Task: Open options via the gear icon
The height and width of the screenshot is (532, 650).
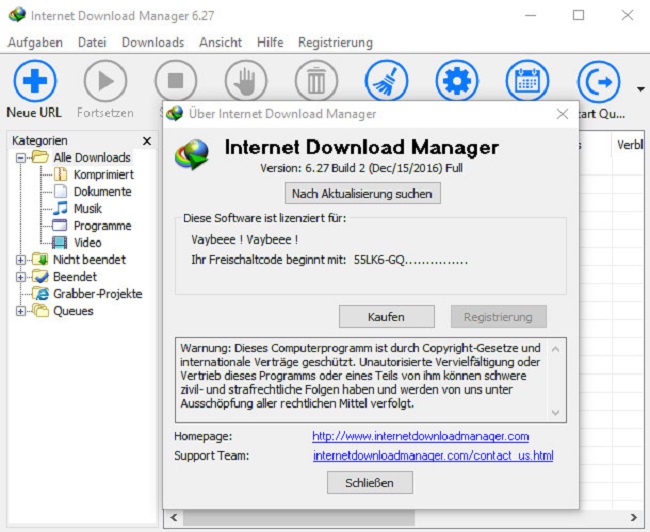Action: 457,81
